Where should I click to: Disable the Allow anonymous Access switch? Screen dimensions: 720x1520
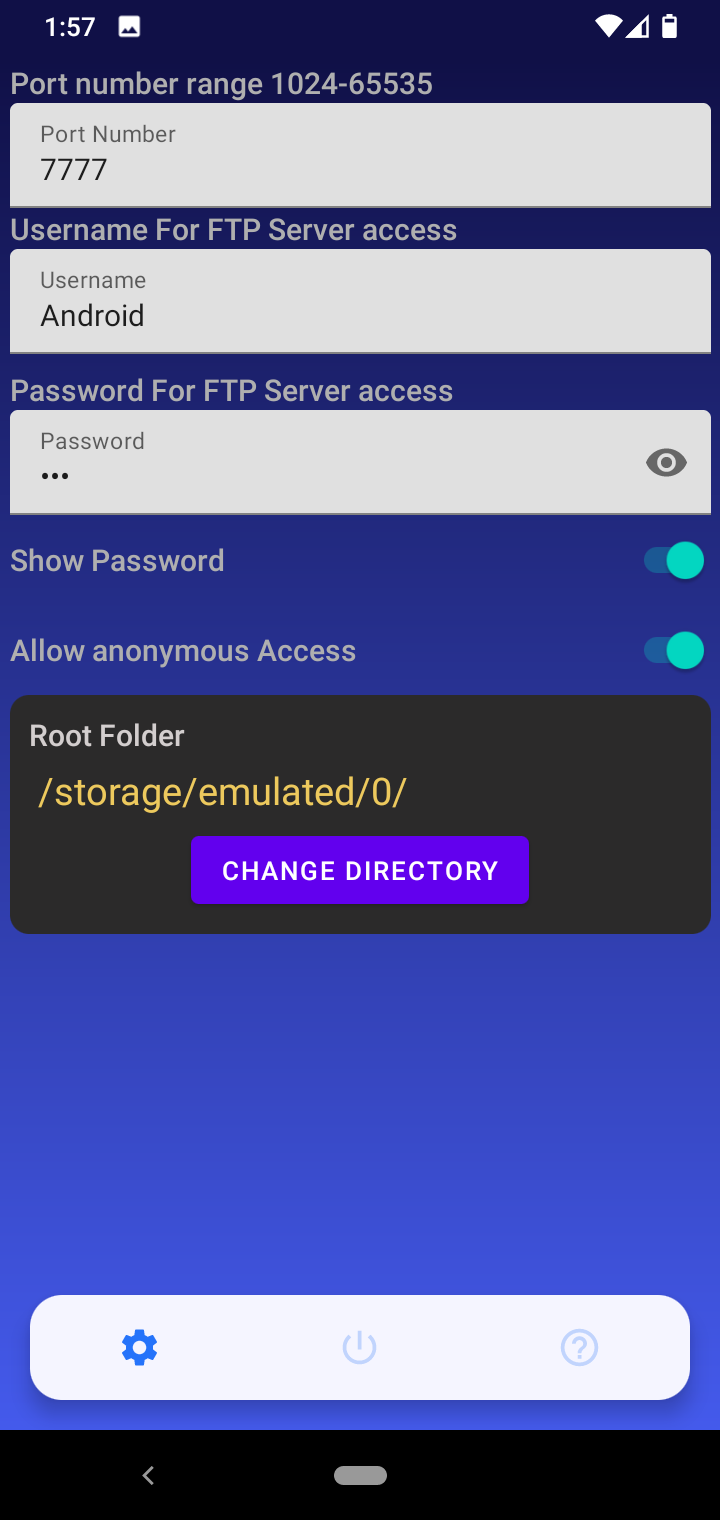point(673,650)
